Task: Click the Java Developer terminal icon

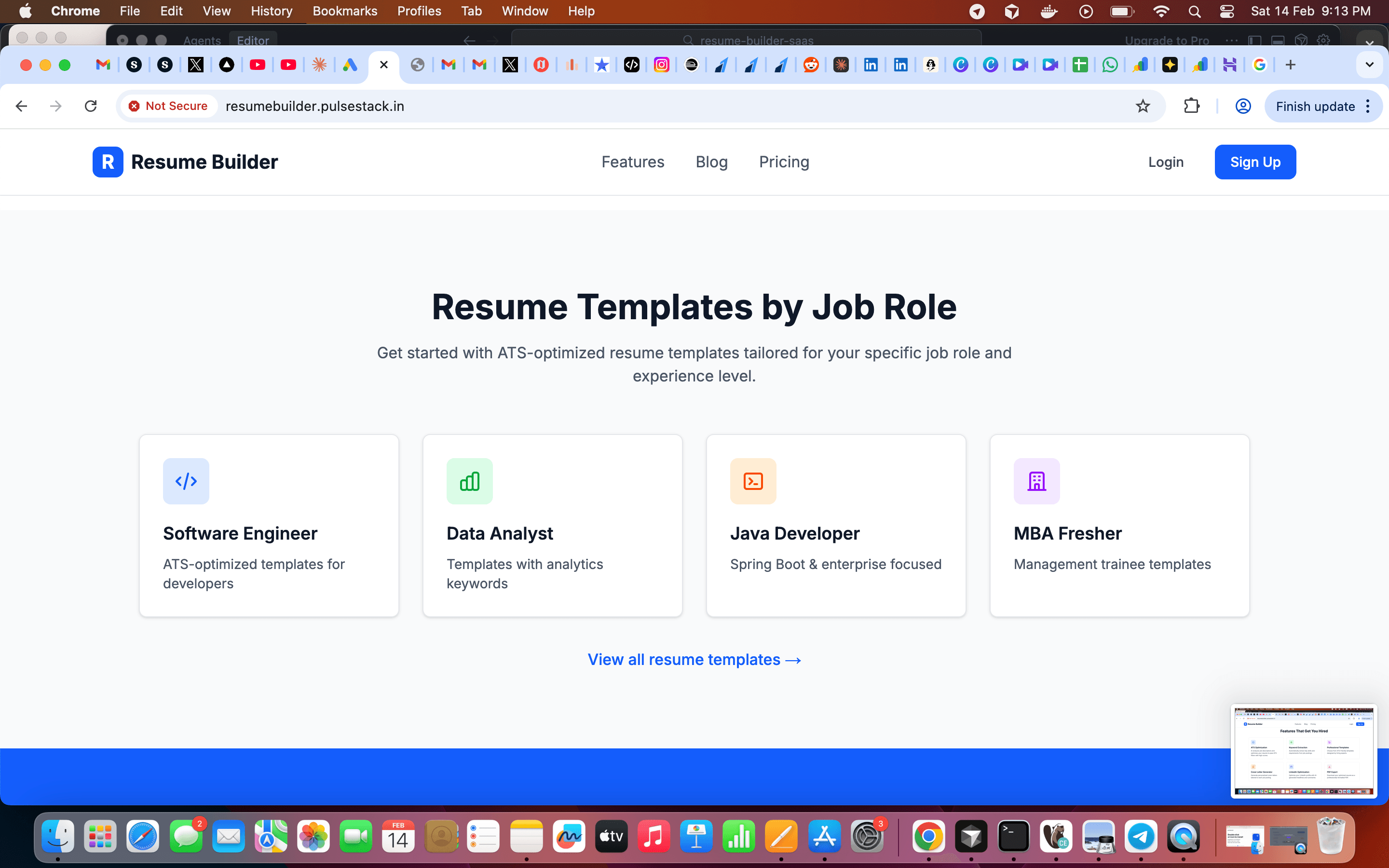Action: (x=752, y=481)
